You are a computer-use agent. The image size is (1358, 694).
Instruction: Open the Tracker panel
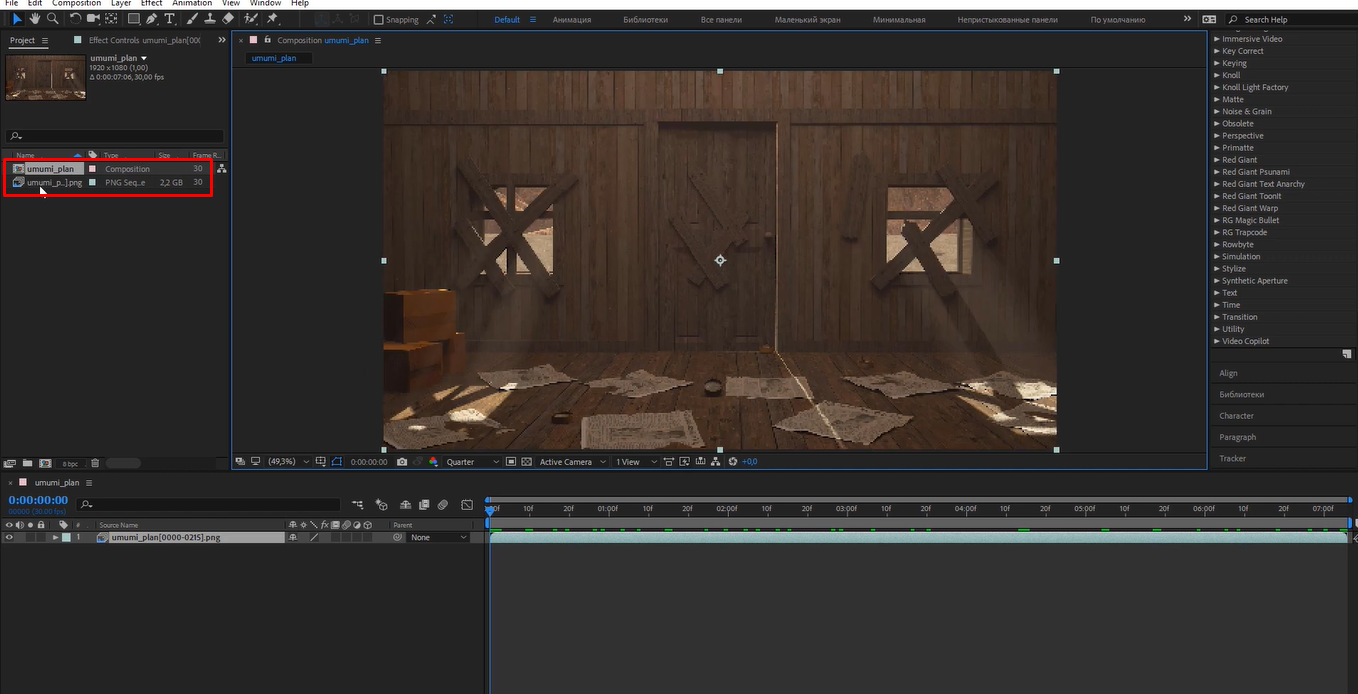pos(1232,458)
